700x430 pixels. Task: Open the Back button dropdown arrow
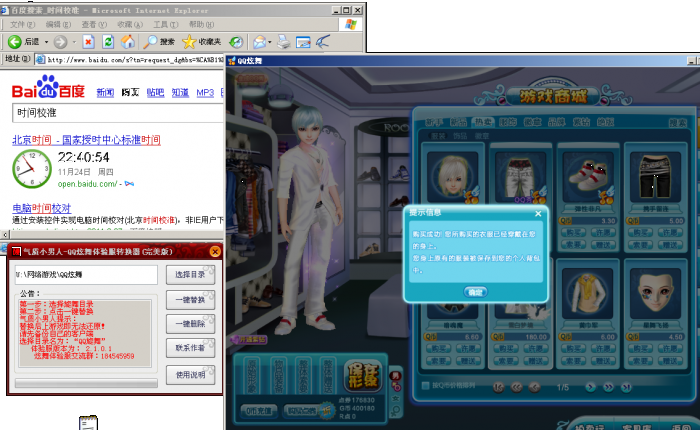(x=46, y=42)
